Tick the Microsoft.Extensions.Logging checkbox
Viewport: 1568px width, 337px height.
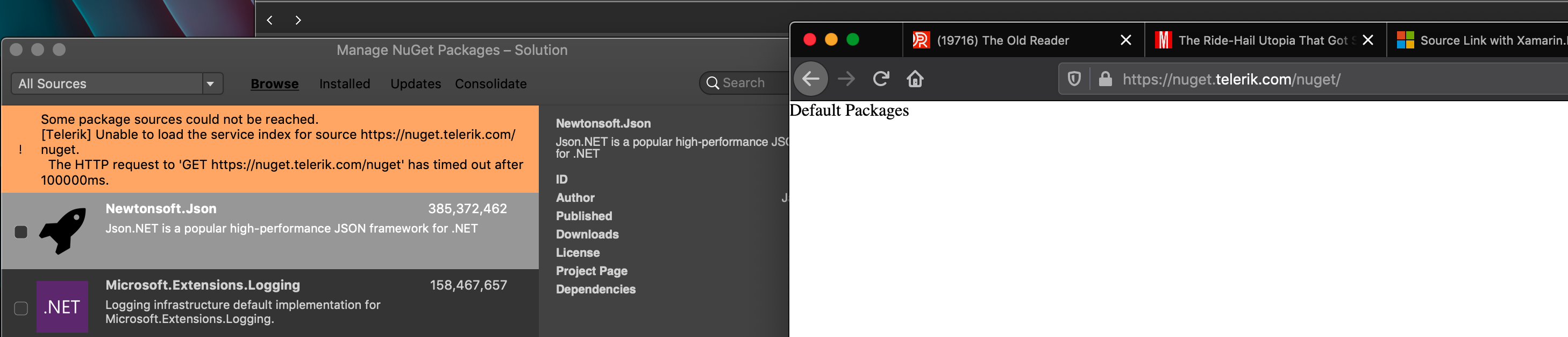pos(22,308)
